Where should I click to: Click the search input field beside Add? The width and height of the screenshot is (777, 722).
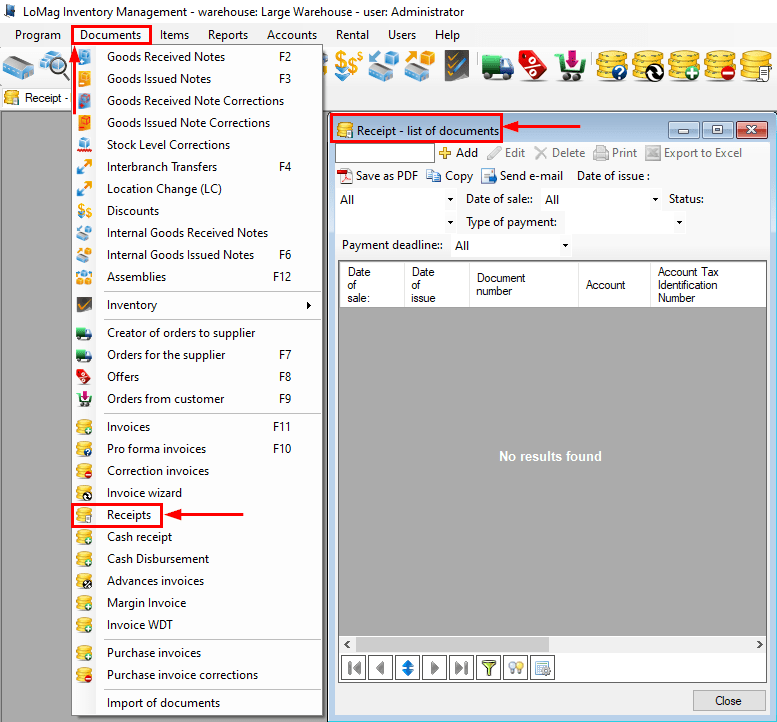click(385, 153)
